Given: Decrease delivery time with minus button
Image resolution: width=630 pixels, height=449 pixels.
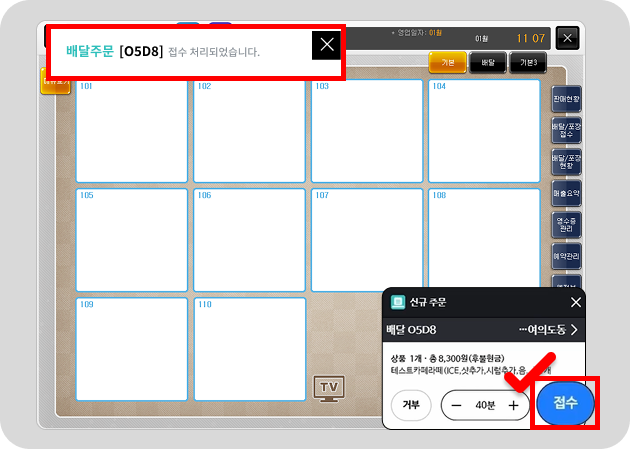Looking at the screenshot, I should coord(456,406).
